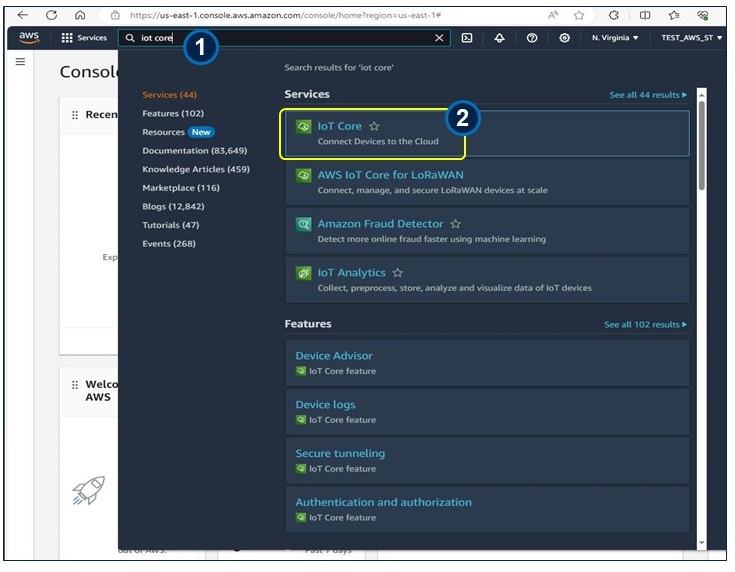Open IoT Analytics service

click(352, 273)
